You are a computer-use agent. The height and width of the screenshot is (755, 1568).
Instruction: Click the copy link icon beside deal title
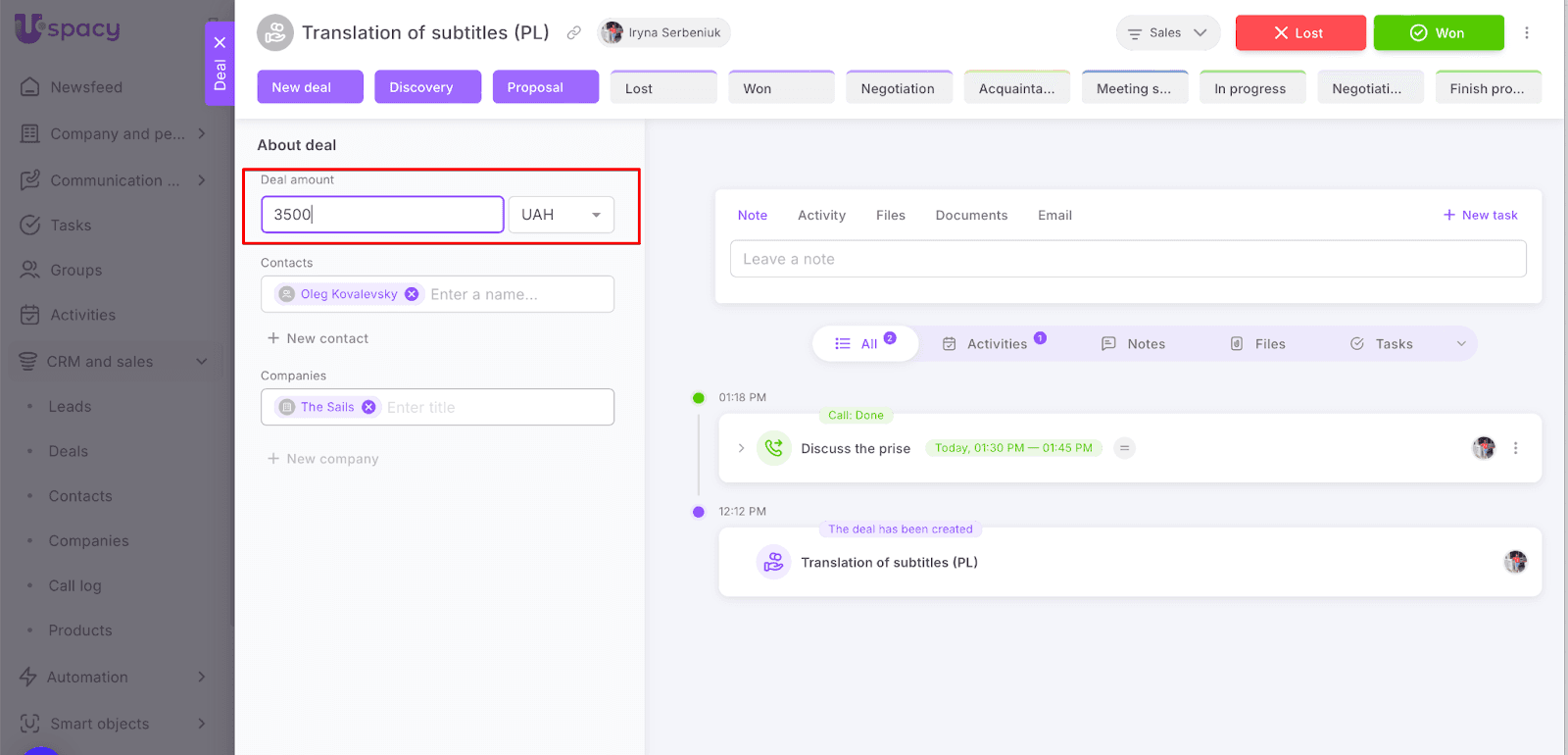click(x=574, y=33)
